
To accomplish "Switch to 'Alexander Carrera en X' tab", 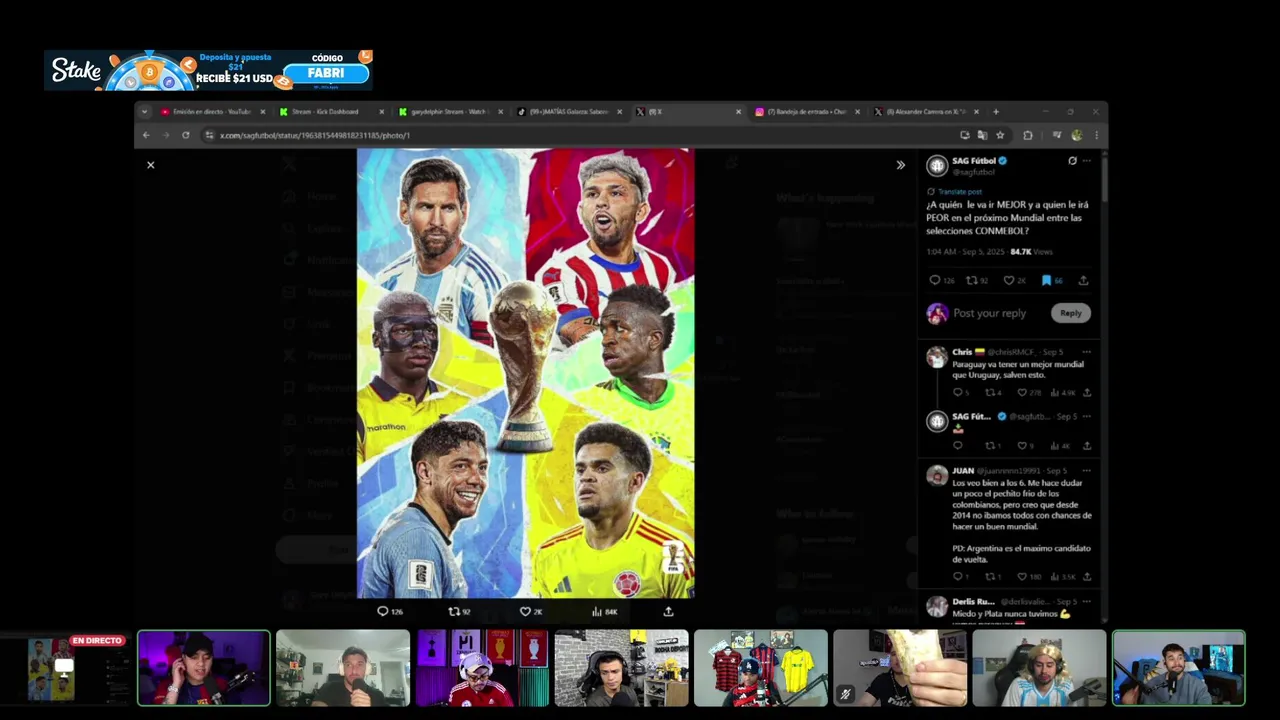I will 925,112.
